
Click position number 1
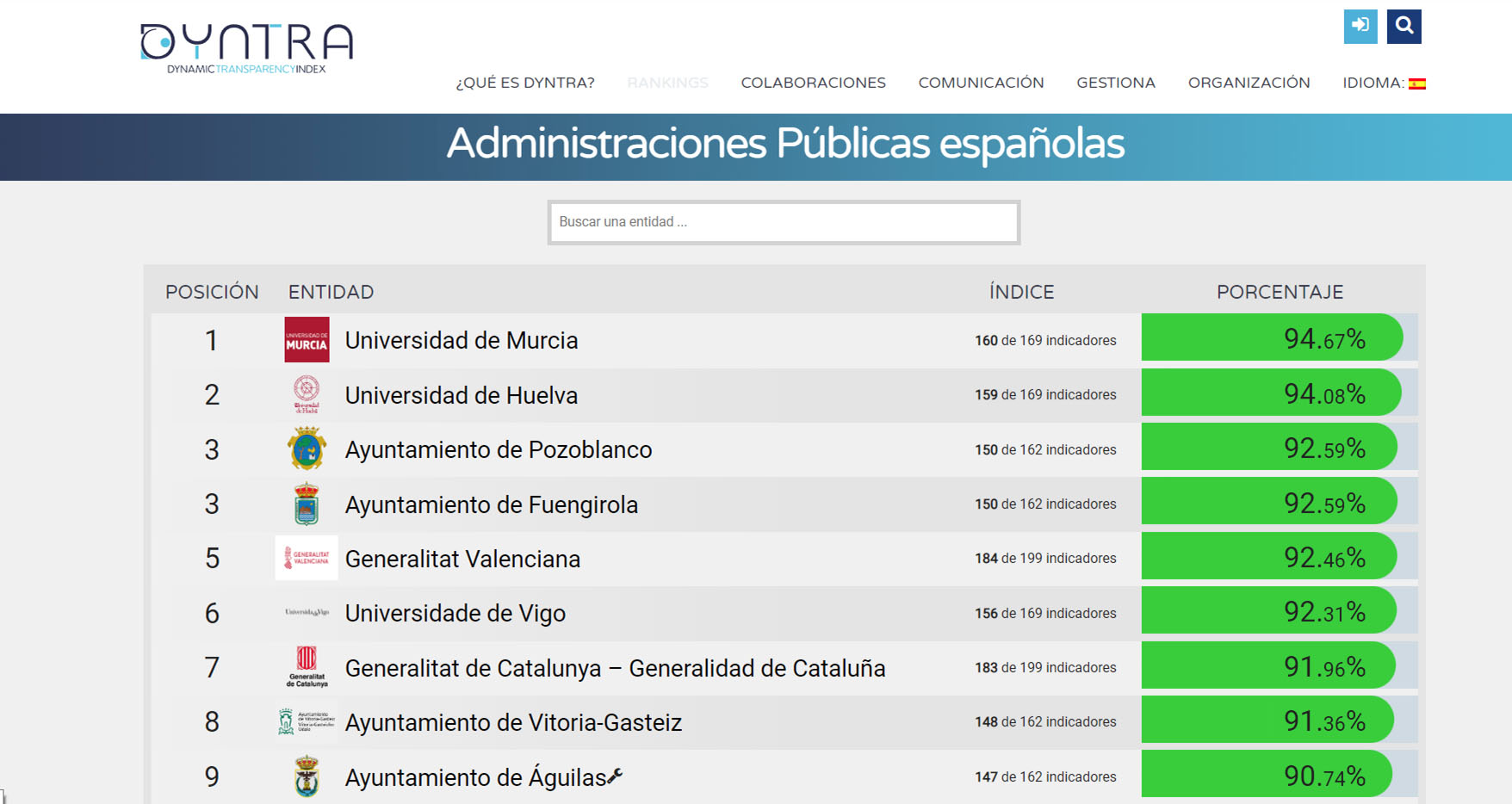pyautogui.click(x=211, y=341)
